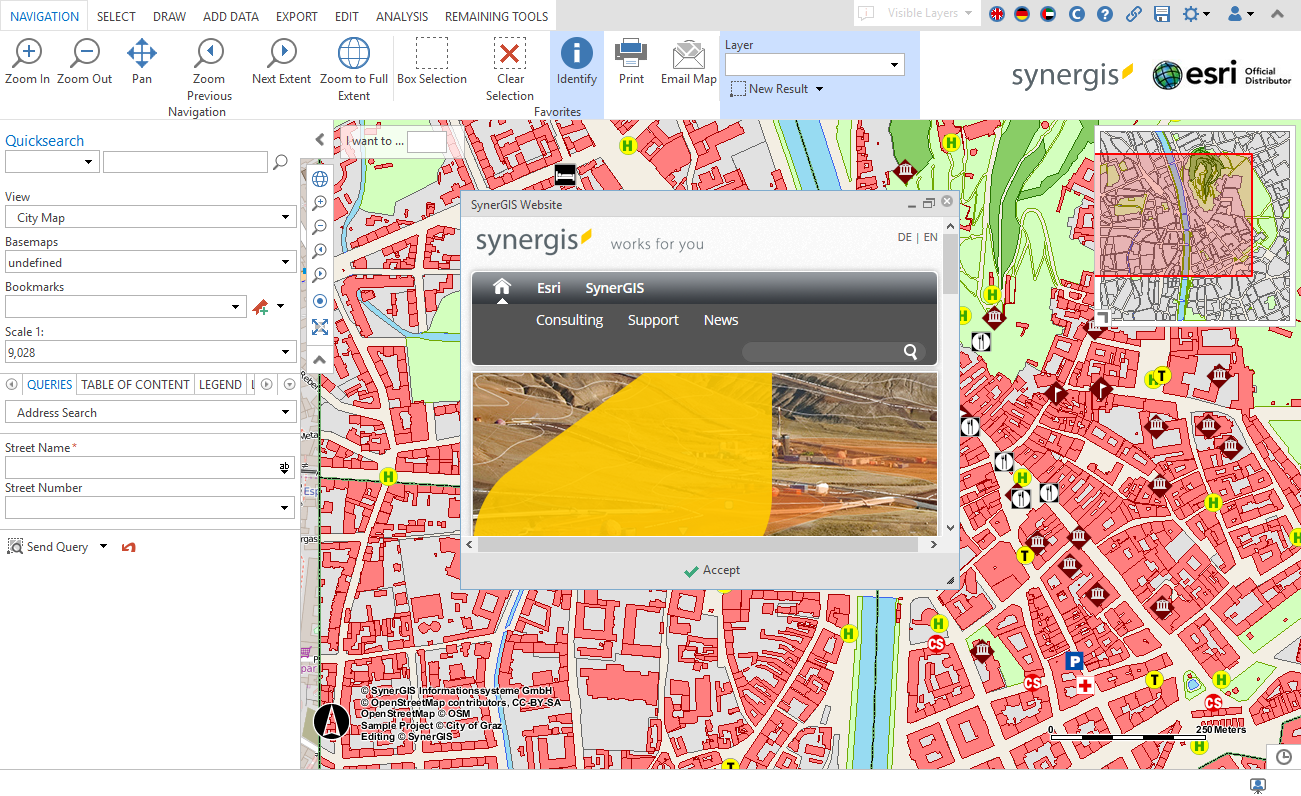Image resolution: width=1301 pixels, height=796 pixels.
Task: Open the Print tool
Action: (630, 60)
